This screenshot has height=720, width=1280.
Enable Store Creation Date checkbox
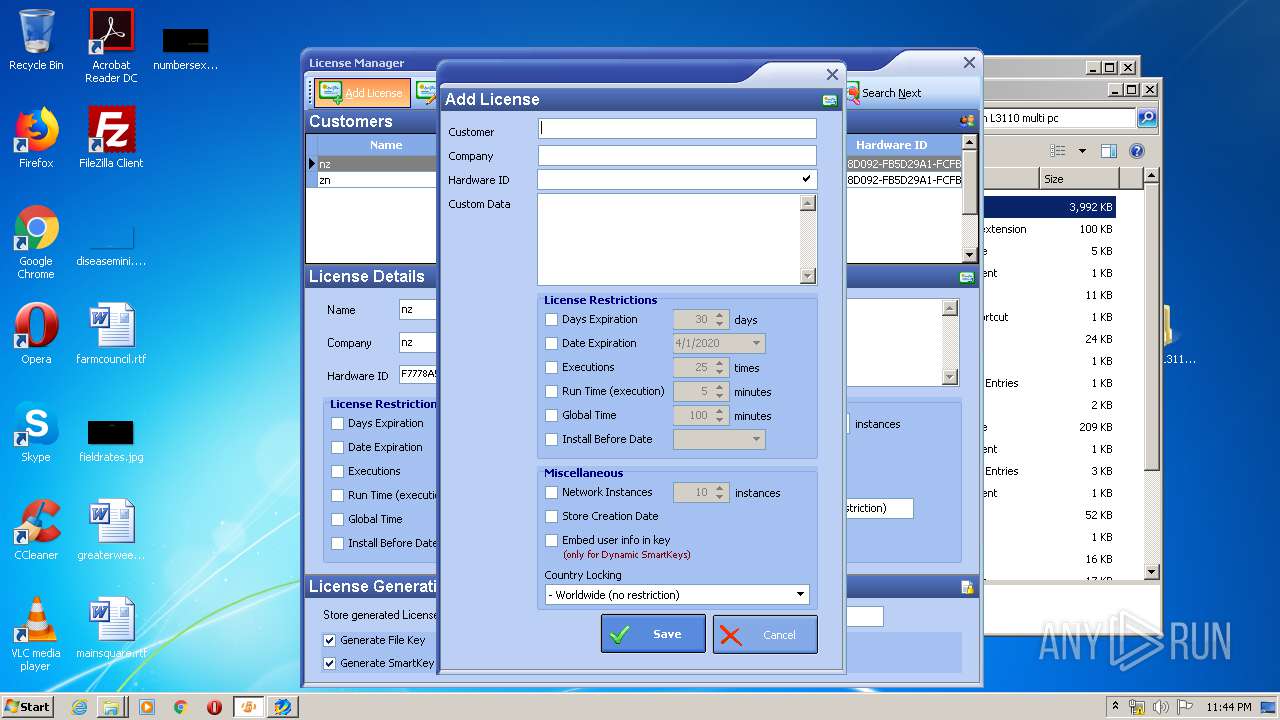click(551, 517)
